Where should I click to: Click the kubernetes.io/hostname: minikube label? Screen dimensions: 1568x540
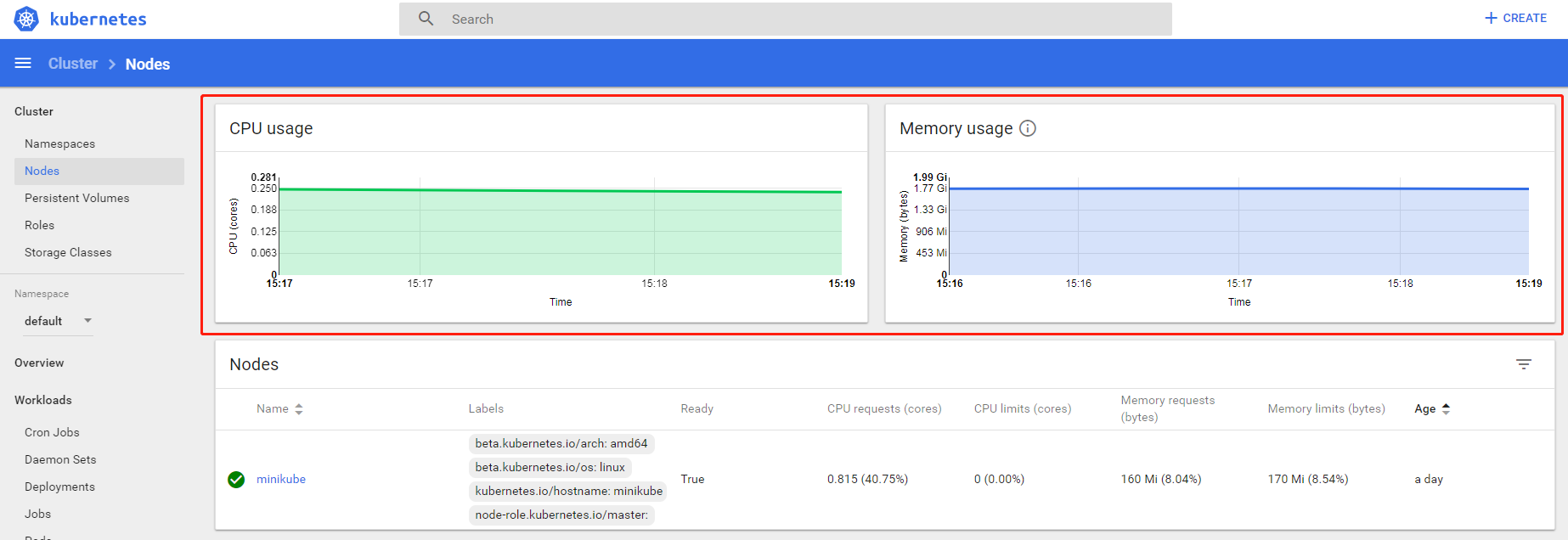tap(569, 491)
